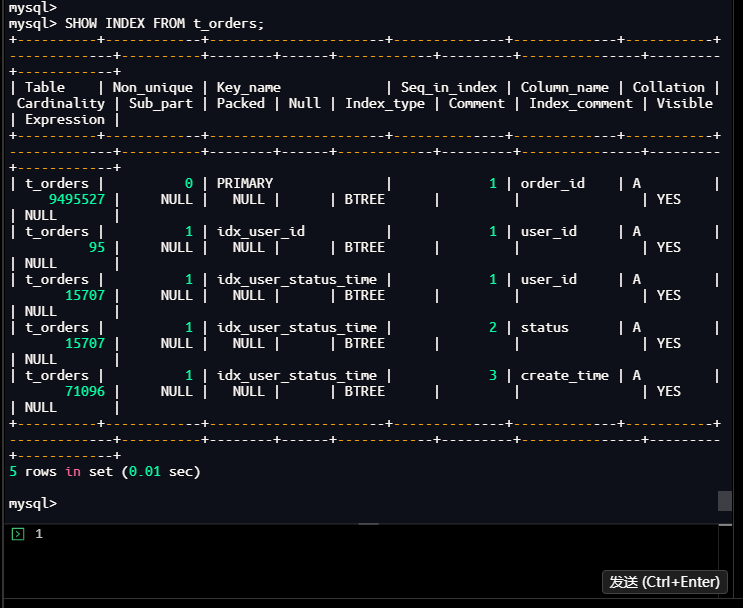Click the 发送 (Ctrl+Enter) send button
743x608 pixels.
pos(664,582)
